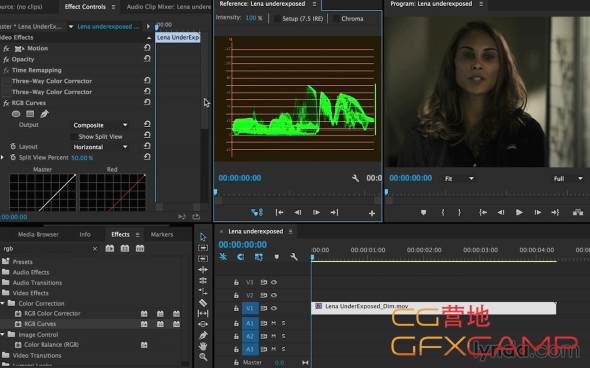Collapse the Color Correction folder
The image size is (590, 368).
(2, 303)
